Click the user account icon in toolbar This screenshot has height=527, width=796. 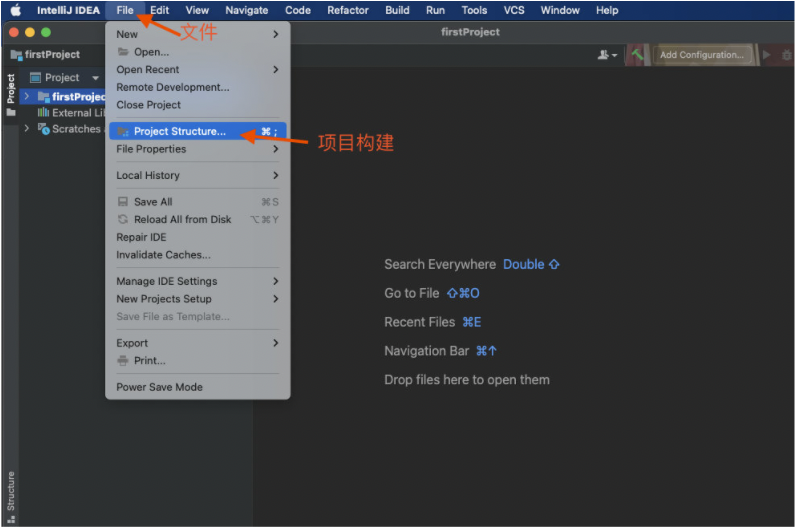[x=603, y=55]
